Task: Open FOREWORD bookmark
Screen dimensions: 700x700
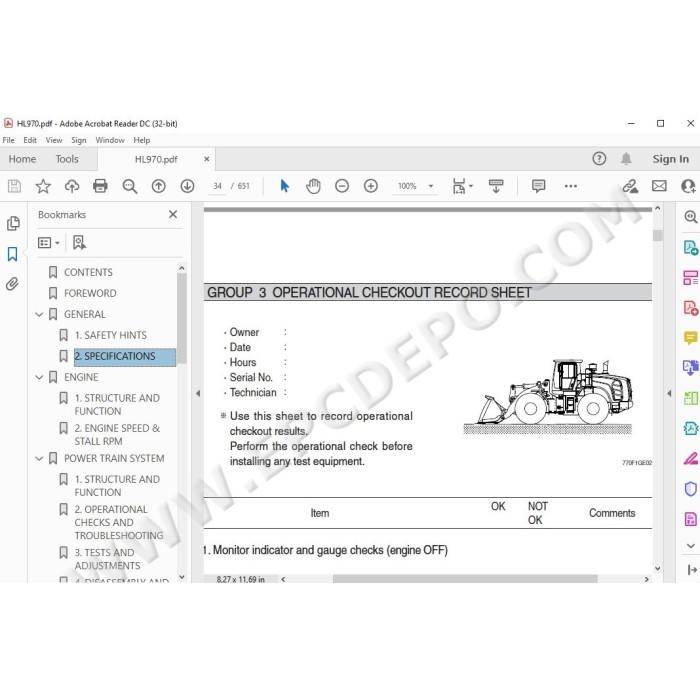Action: [90, 293]
